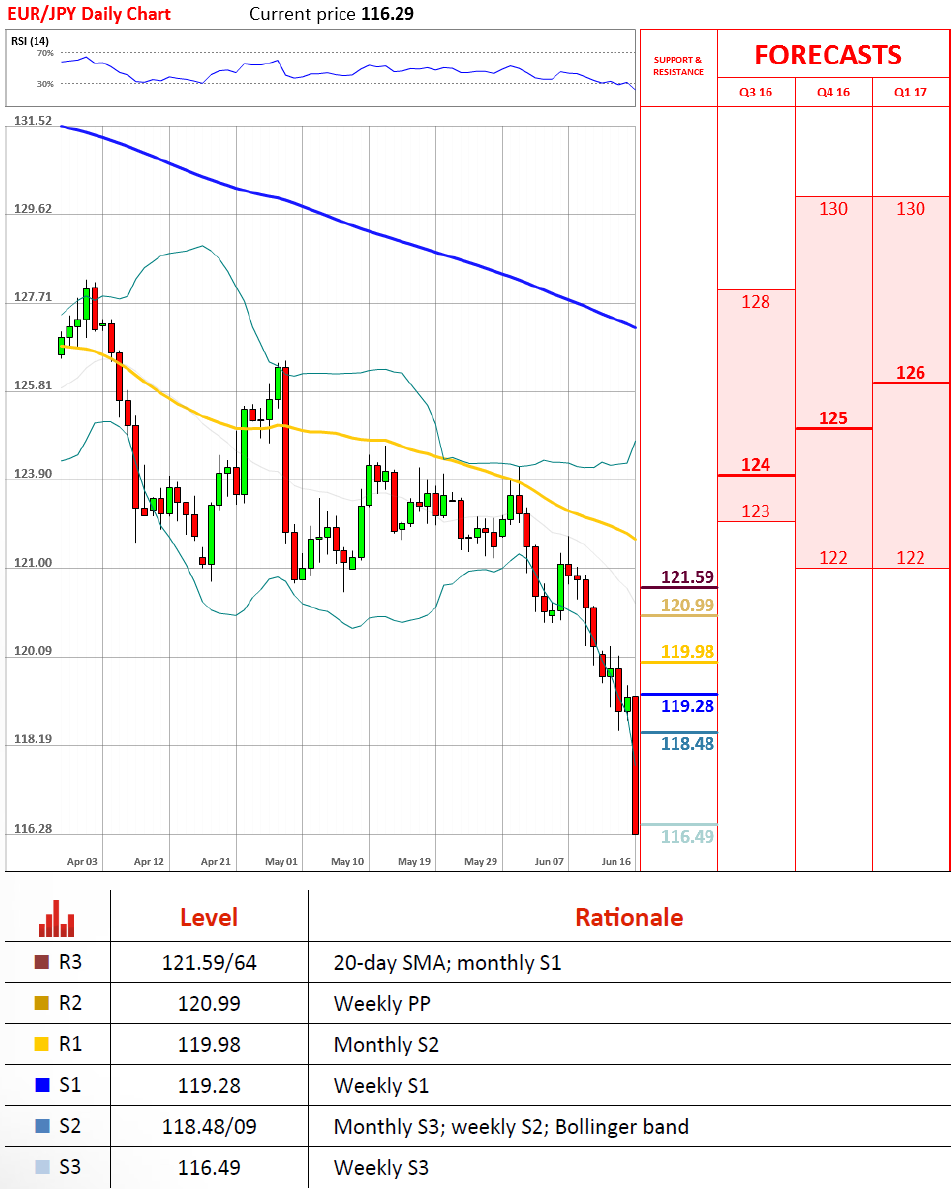
Task: Click the Q1 17 lower forecast 122
Action: 910,558
